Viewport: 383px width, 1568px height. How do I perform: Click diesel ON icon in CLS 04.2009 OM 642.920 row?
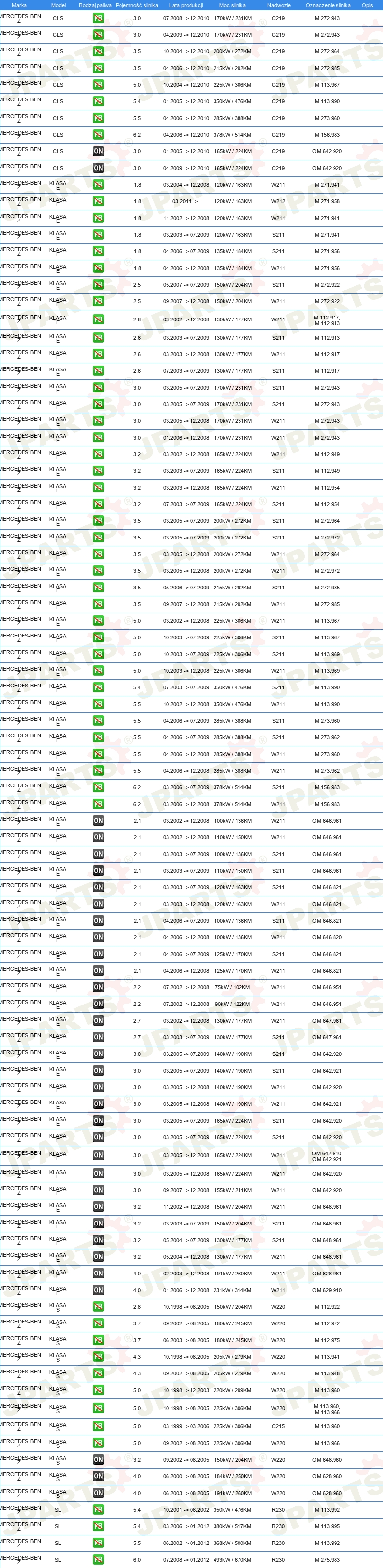[x=98, y=168]
